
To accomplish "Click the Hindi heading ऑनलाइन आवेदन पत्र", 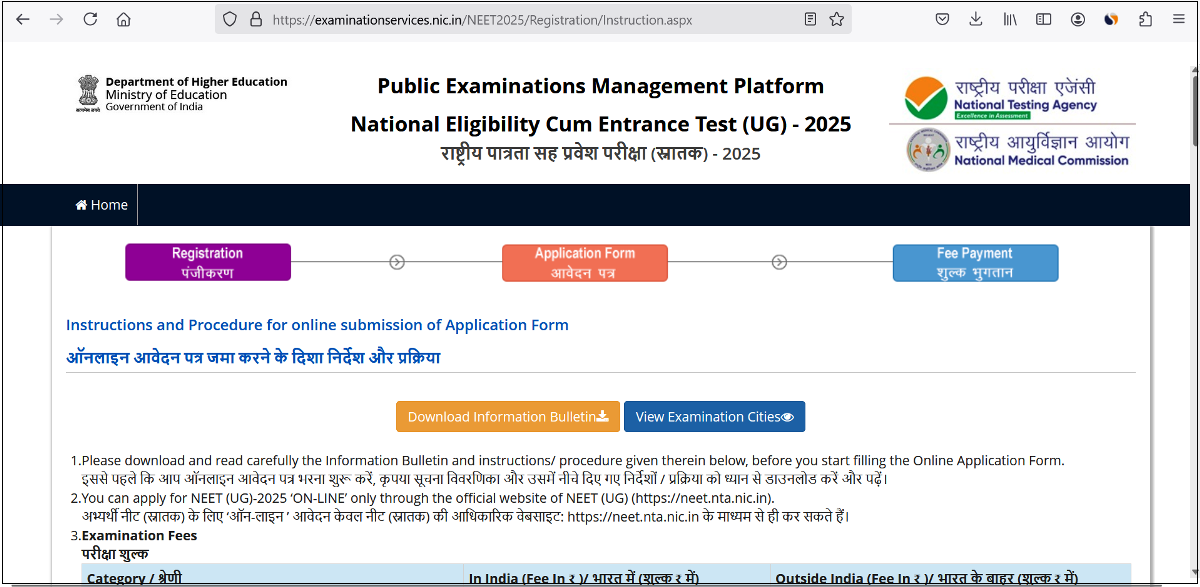I will click(253, 358).
